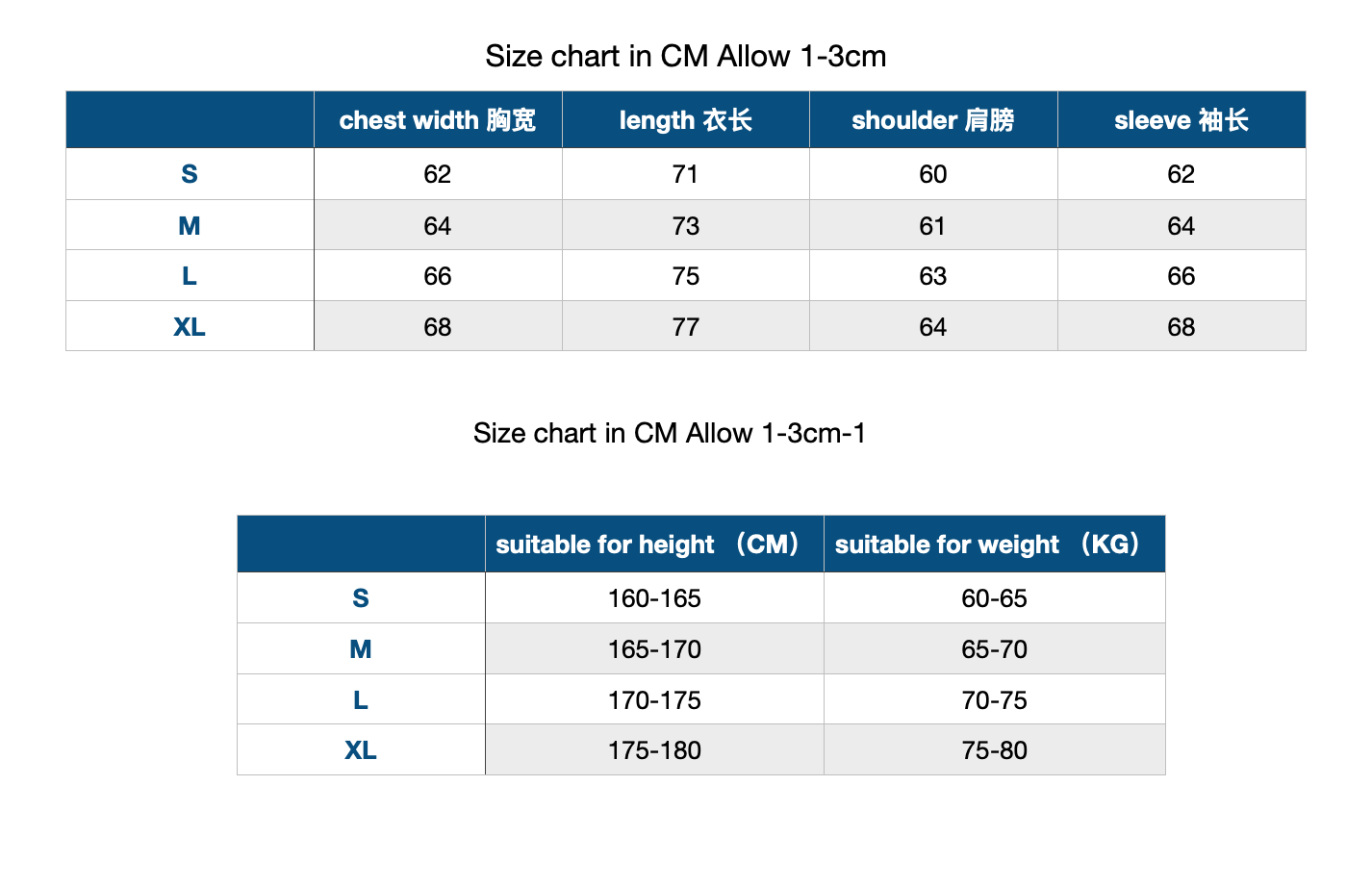Screen dimensions: 1372x887
Task: Click the "Size chart in CM Allow 1-3cm" title
Action: click(685, 57)
